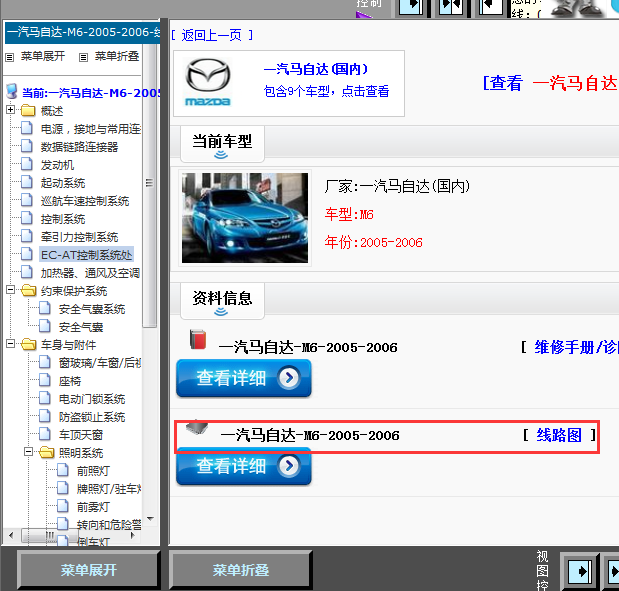Click document icon beside 起动系统
619x591 pixels.
26,182
